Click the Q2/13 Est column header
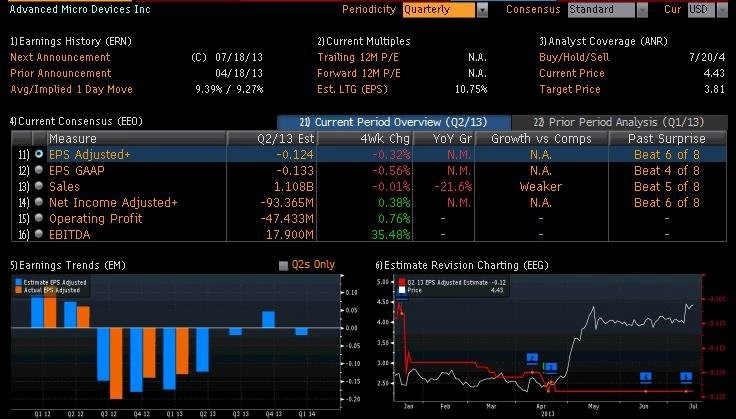Screen dimensions: 736x419 [272, 138]
